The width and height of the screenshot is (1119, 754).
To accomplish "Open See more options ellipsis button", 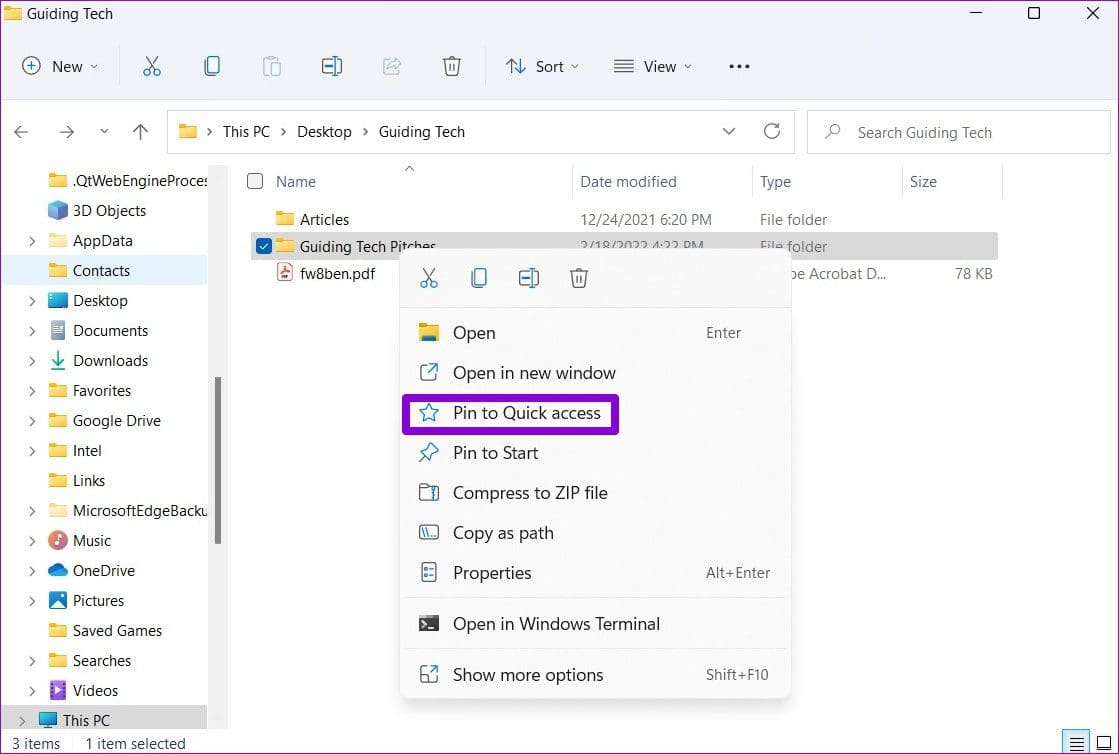I will click(x=739, y=66).
